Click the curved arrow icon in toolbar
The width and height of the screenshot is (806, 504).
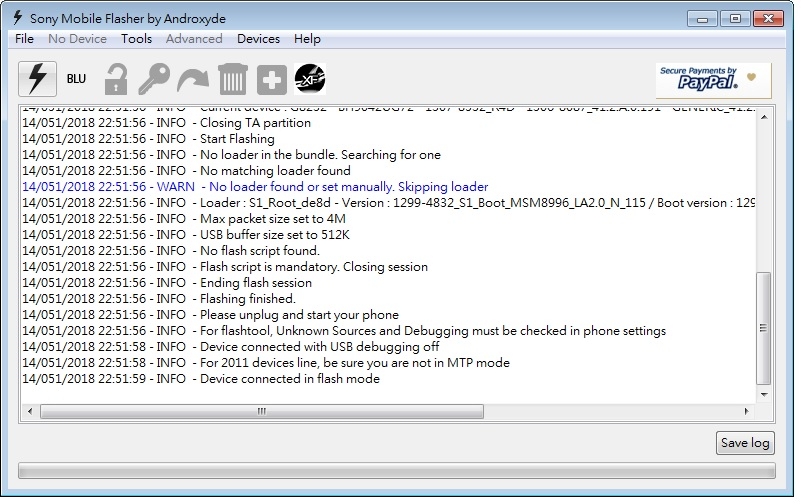click(x=193, y=81)
